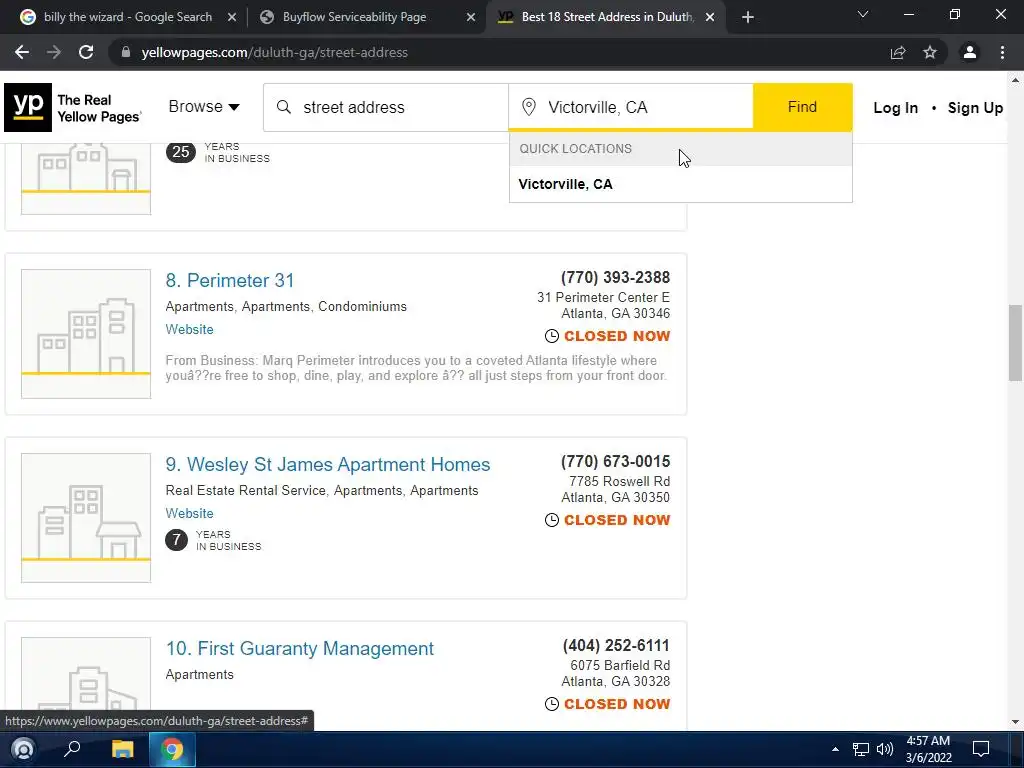
Task: Click the volume speaker icon
Action: point(885,749)
